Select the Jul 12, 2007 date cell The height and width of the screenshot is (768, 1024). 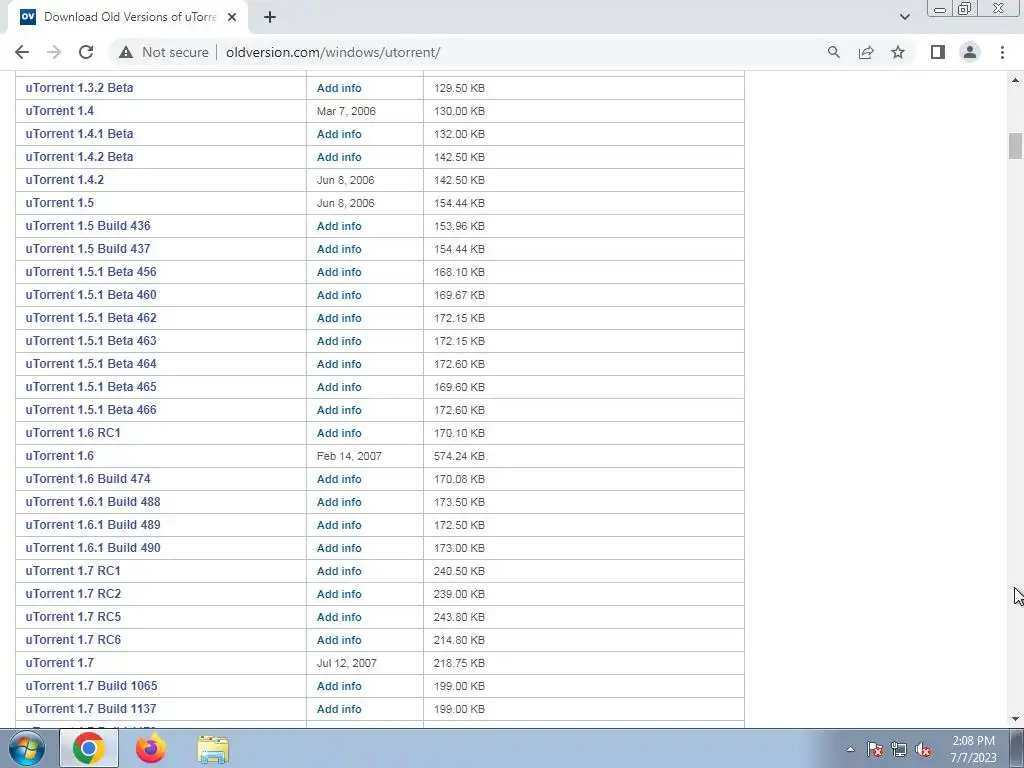pyautogui.click(x=347, y=663)
